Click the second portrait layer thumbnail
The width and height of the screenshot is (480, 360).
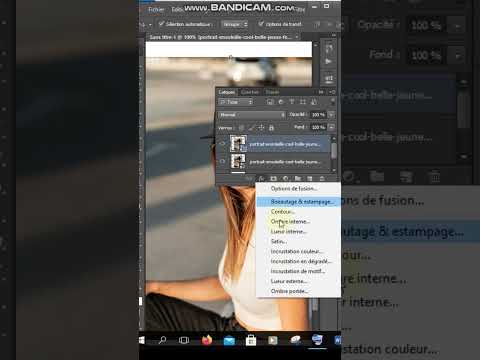(x=238, y=161)
